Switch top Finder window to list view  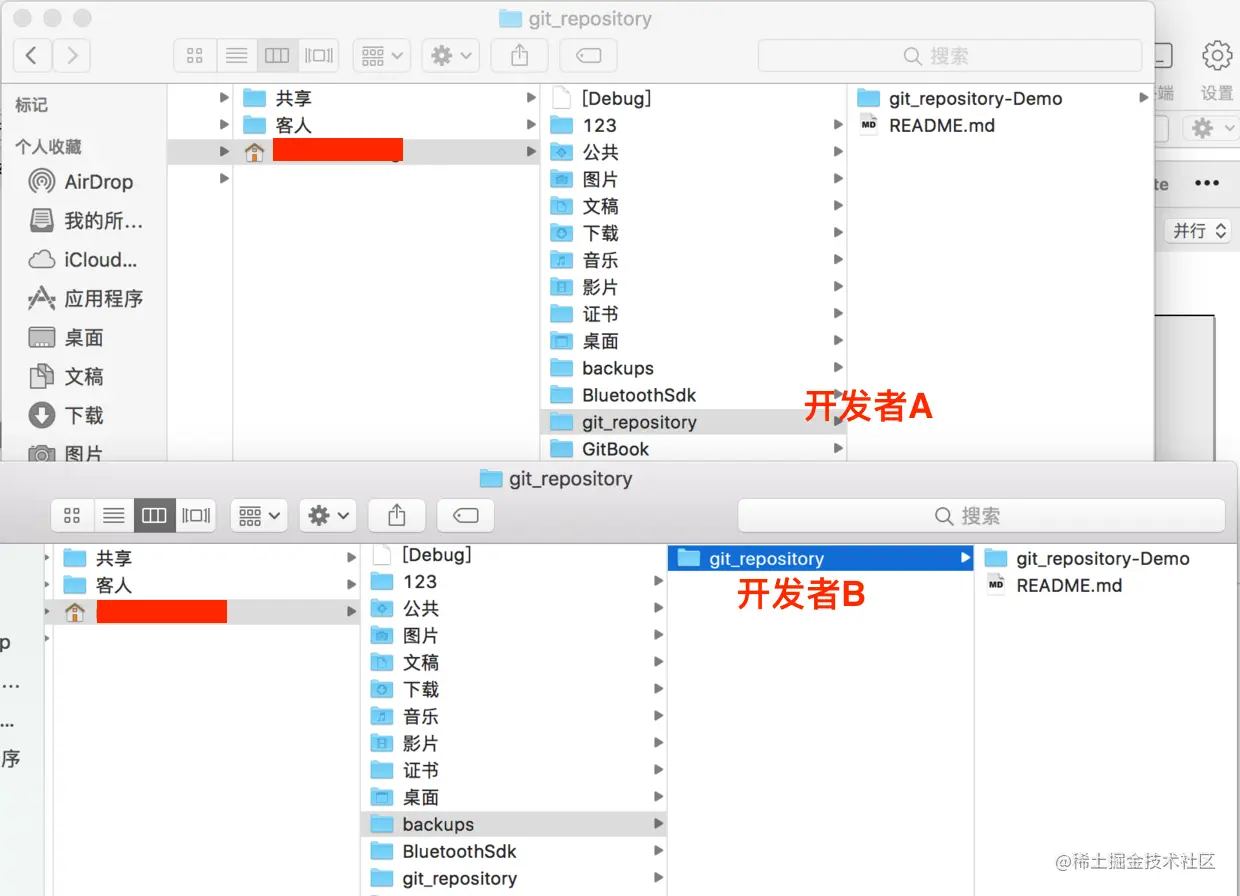coord(236,56)
